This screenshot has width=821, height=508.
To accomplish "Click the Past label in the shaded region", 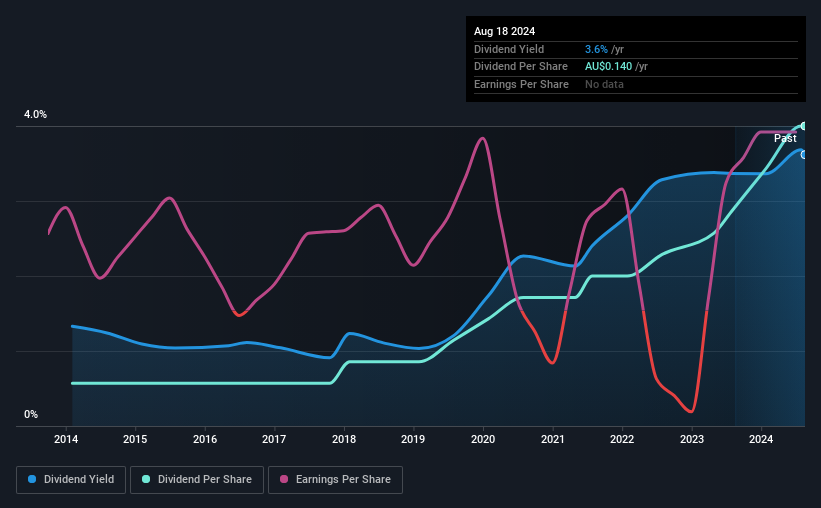I will pyautogui.click(x=785, y=138).
